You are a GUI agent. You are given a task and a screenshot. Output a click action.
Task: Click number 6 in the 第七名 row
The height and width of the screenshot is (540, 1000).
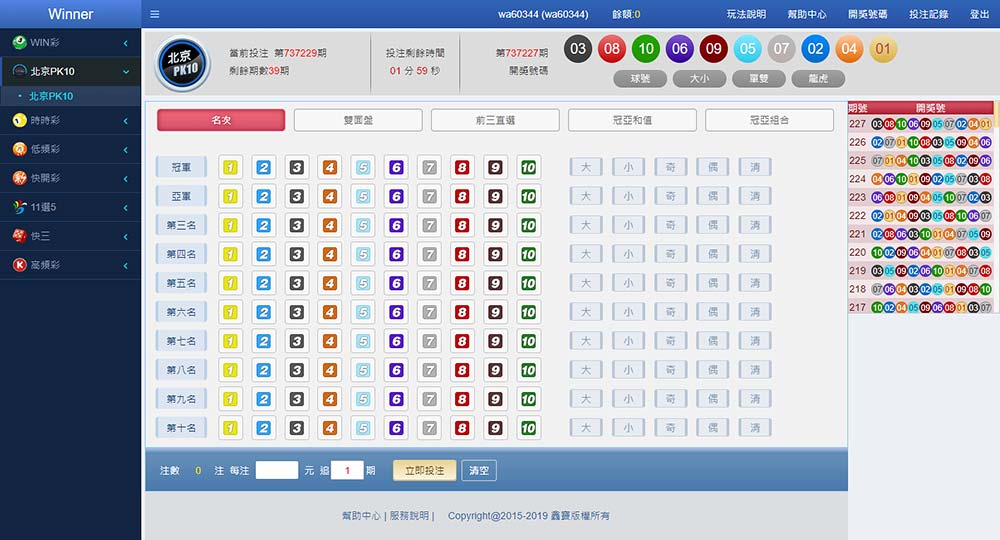[x=396, y=341]
